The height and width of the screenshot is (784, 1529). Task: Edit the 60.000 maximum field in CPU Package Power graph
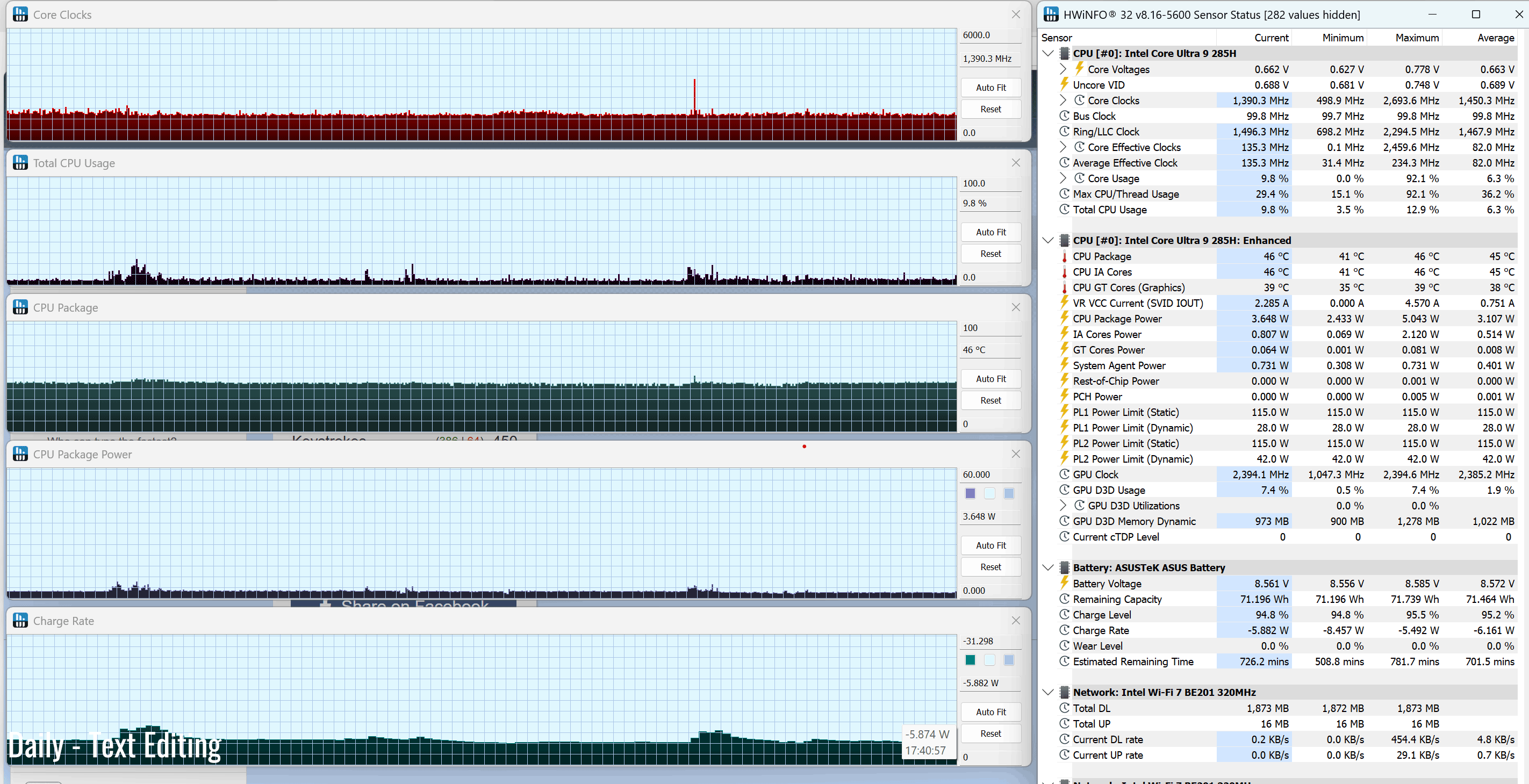(x=990, y=475)
